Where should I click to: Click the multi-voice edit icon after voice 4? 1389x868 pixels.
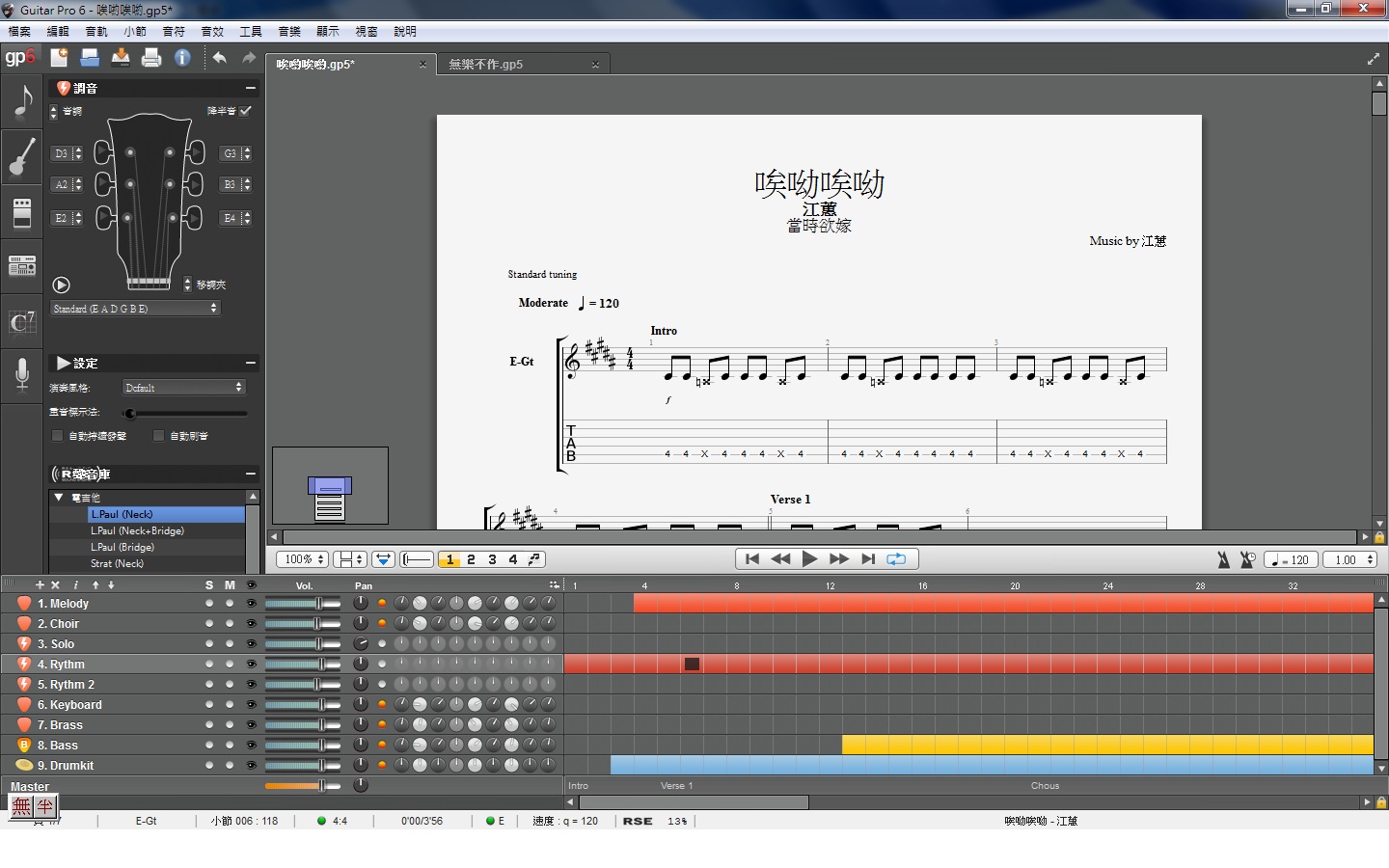tap(534, 559)
